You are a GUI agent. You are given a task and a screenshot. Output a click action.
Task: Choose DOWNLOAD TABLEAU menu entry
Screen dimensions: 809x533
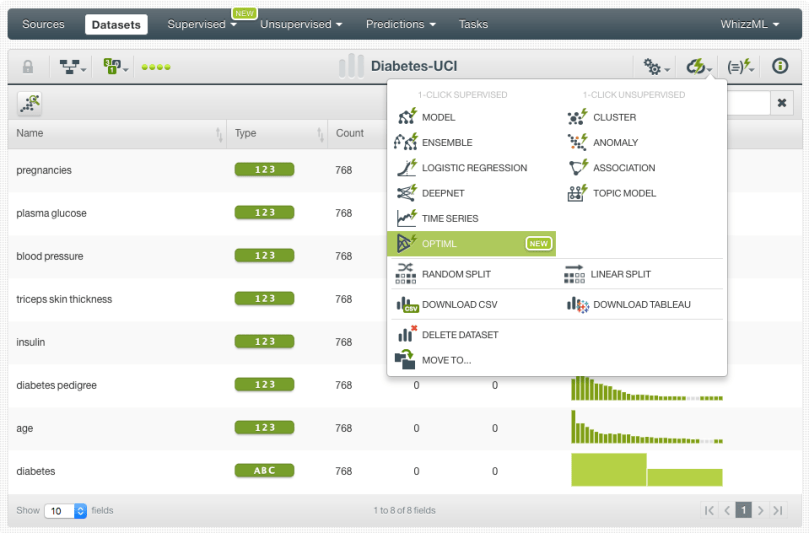pos(642,305)
